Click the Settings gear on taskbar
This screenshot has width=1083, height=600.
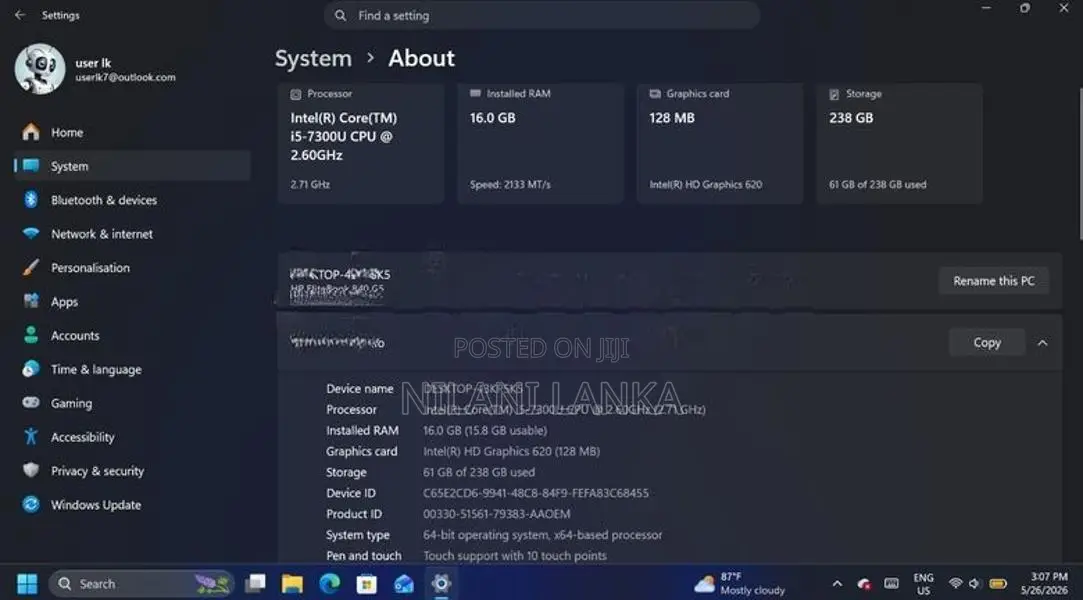[441, 583]
